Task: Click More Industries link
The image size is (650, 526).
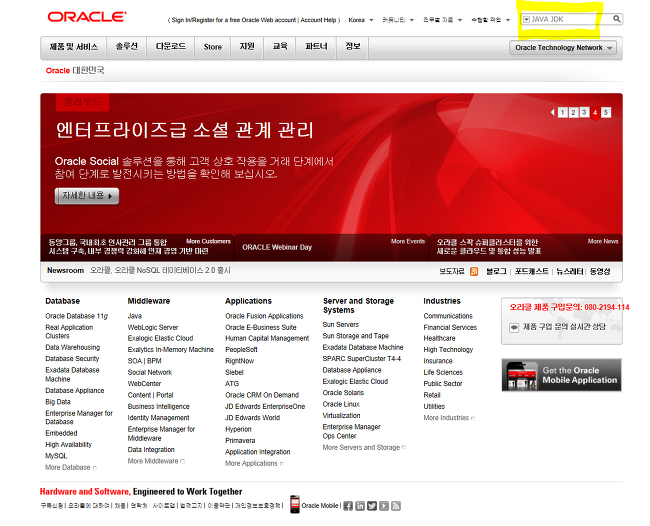Action: coord(449,418)
